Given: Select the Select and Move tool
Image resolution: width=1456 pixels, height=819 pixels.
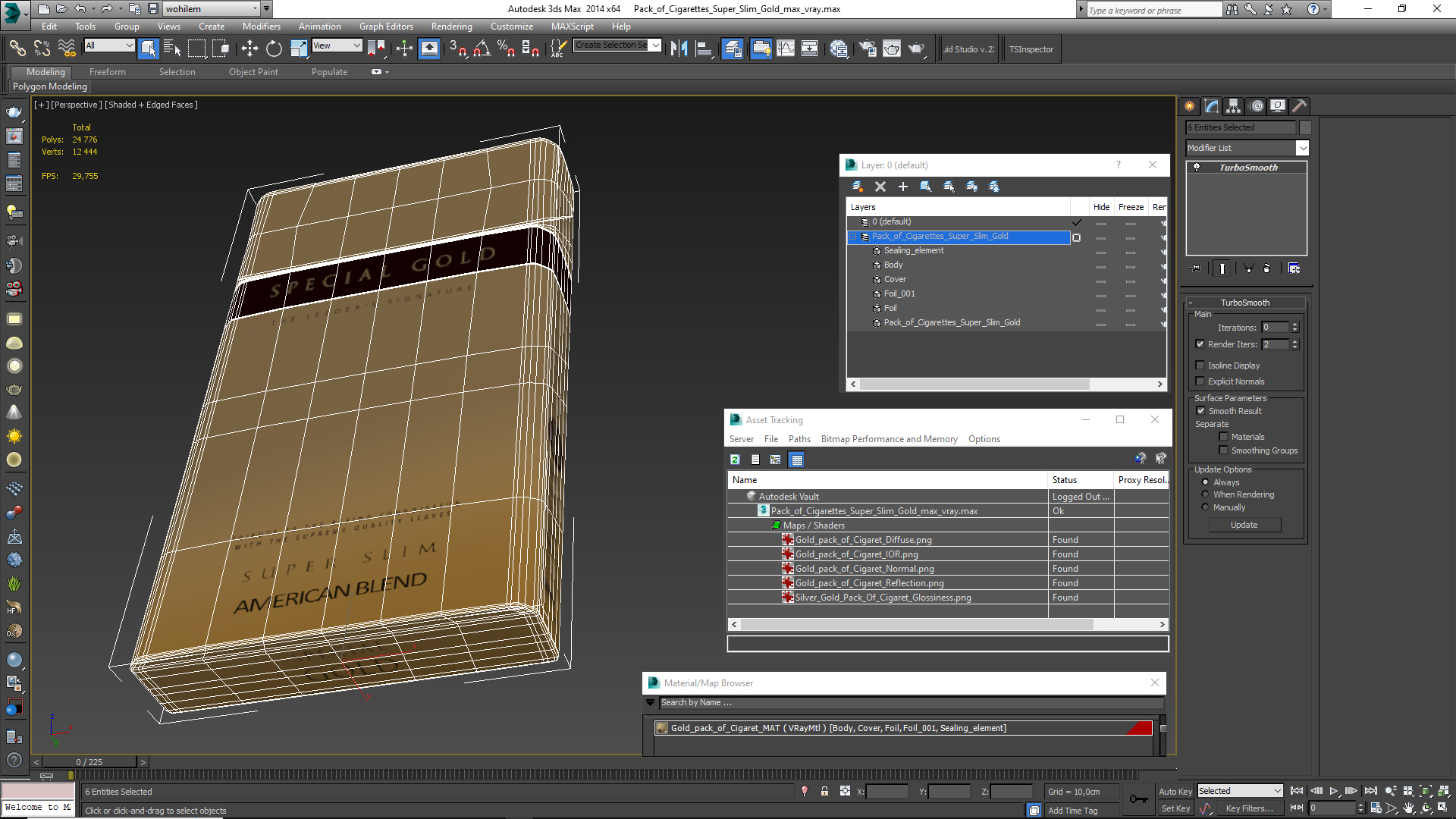Looking at the screenshot, I should coord(249,49).
